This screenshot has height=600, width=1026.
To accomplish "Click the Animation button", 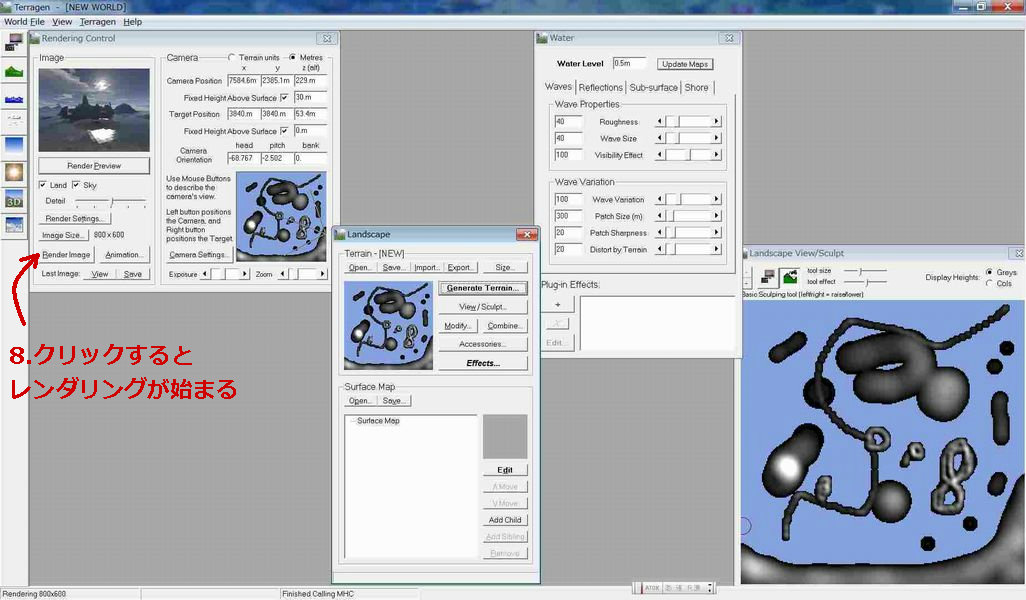I will click(123, 255).
